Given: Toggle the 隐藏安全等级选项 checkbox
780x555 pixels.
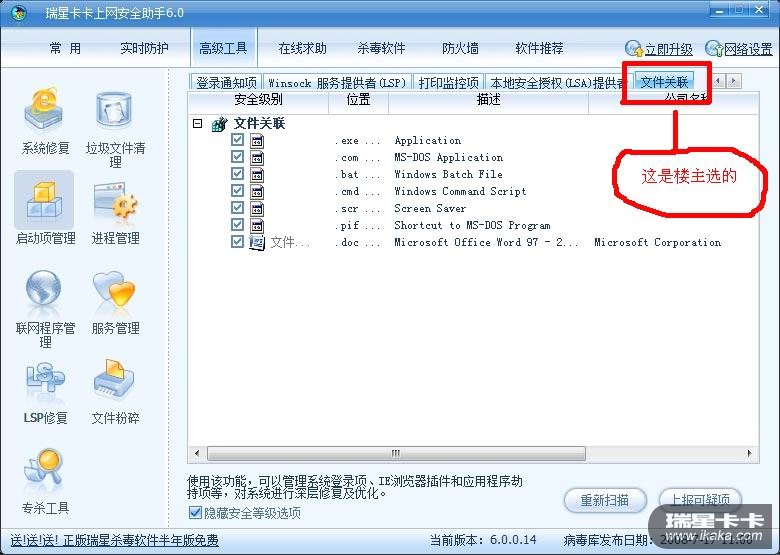Looking at the screenshot, I should [x=195, y=512].
